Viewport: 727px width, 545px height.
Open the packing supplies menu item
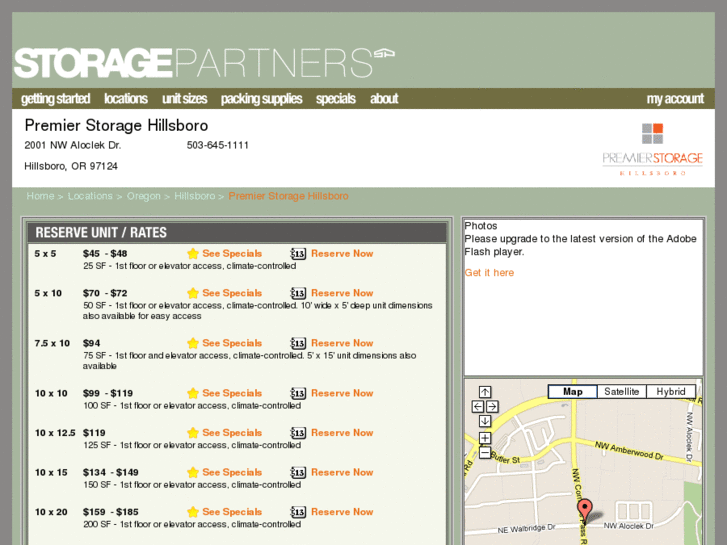tap(261, 98)
